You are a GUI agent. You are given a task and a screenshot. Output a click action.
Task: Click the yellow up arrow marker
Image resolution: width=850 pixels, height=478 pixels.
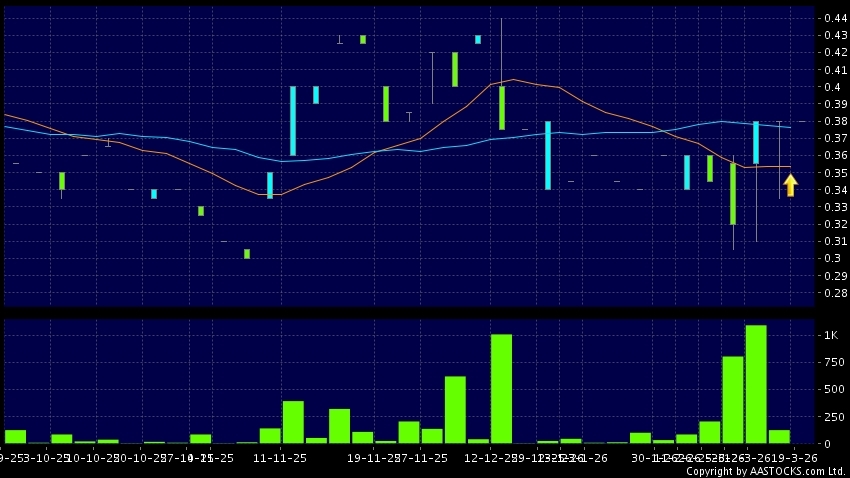pos(790,185)
